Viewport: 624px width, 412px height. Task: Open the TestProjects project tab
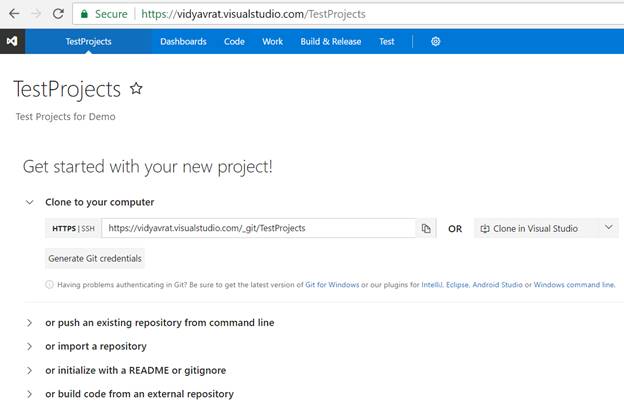(x=88, y=41)
